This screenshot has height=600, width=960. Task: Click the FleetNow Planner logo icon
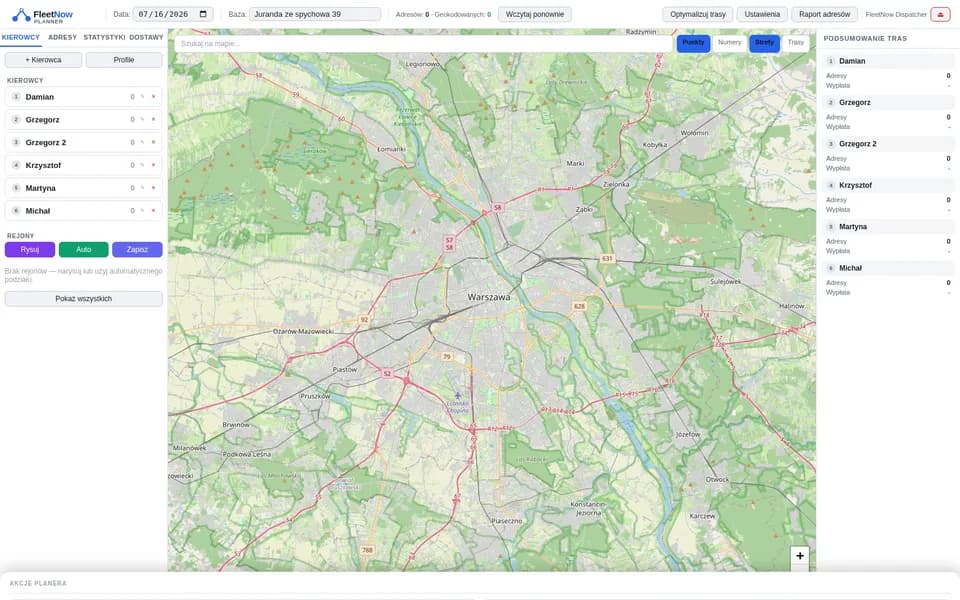(21, 15)
